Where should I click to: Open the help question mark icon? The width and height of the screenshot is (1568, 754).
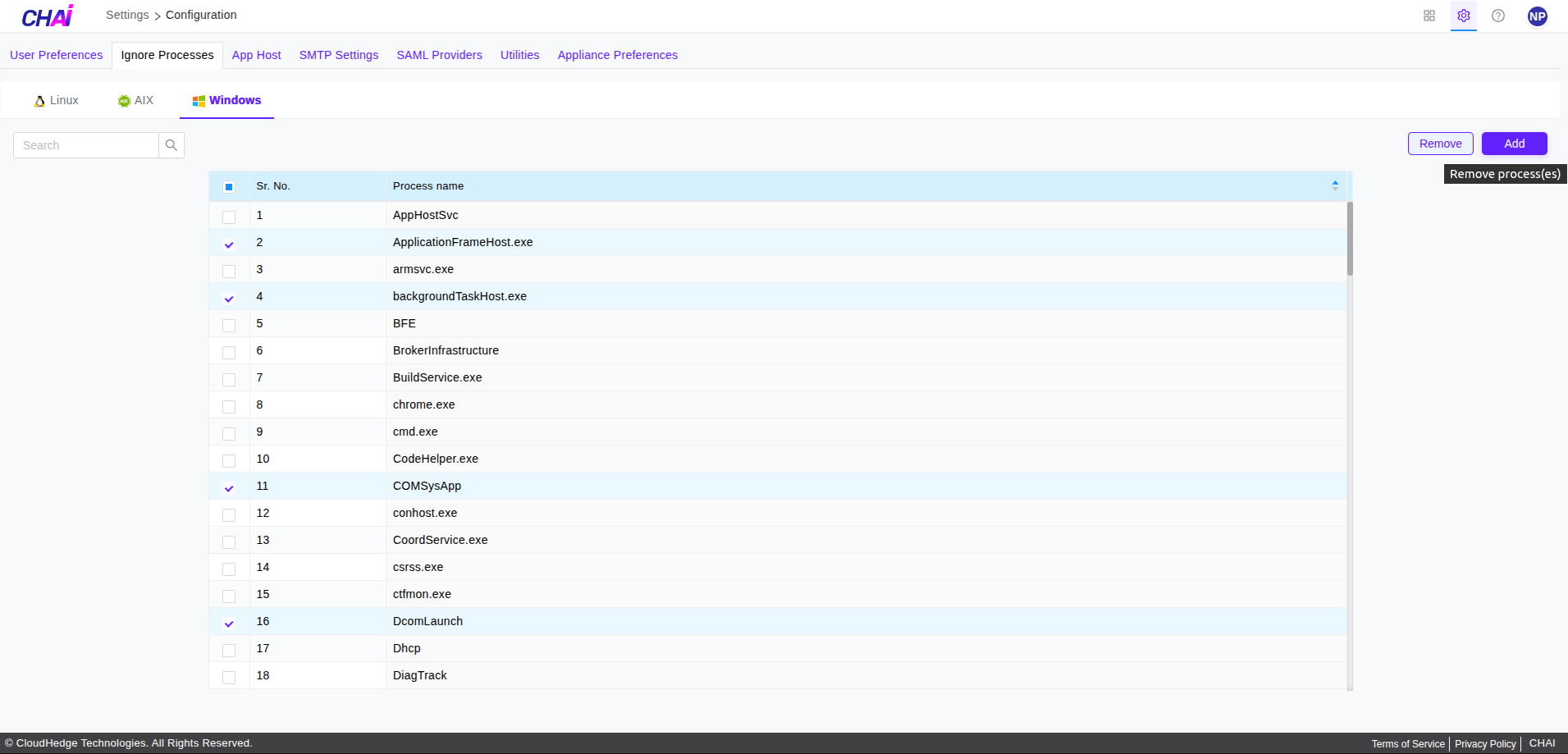click(1497, 16)
